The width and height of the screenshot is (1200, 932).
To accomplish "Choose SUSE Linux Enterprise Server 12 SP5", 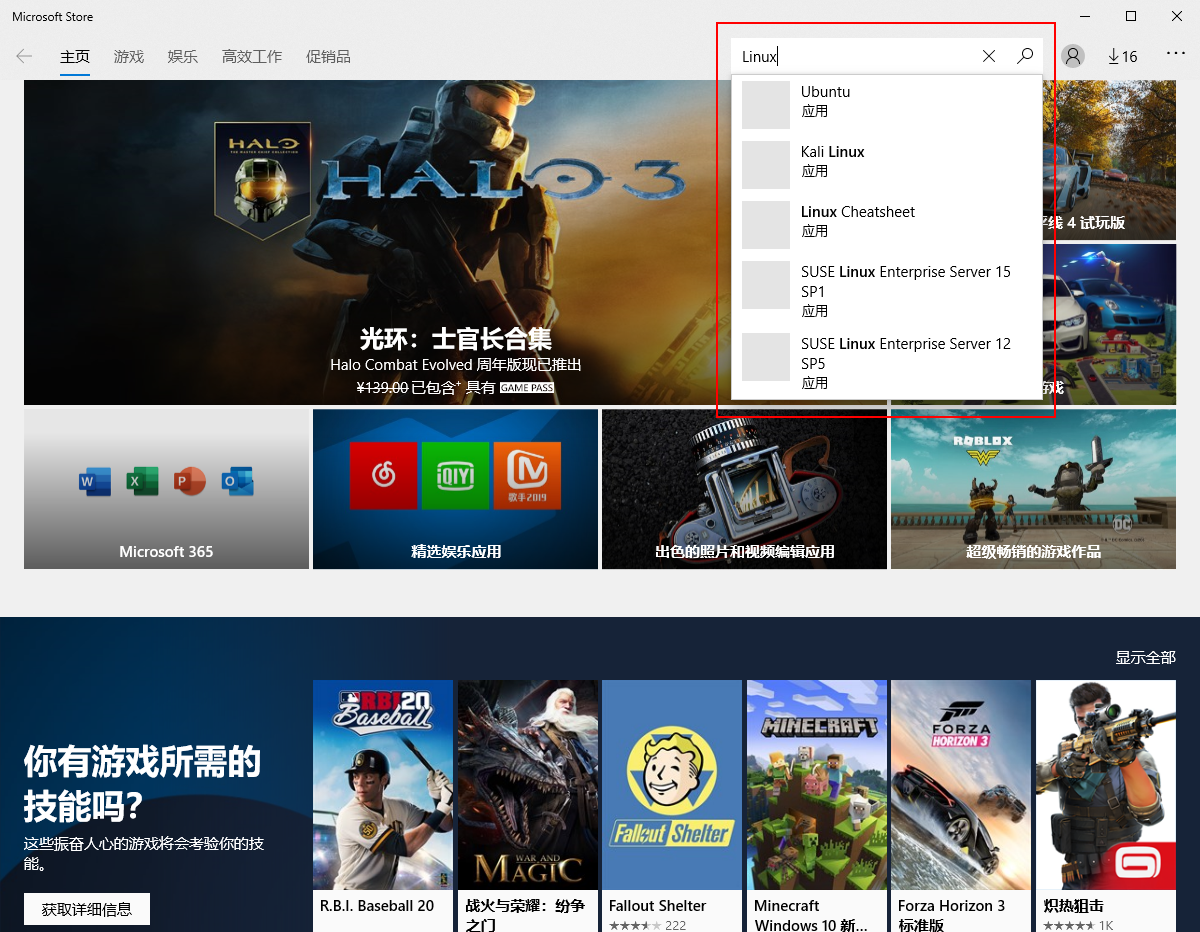I will [887, 362].
